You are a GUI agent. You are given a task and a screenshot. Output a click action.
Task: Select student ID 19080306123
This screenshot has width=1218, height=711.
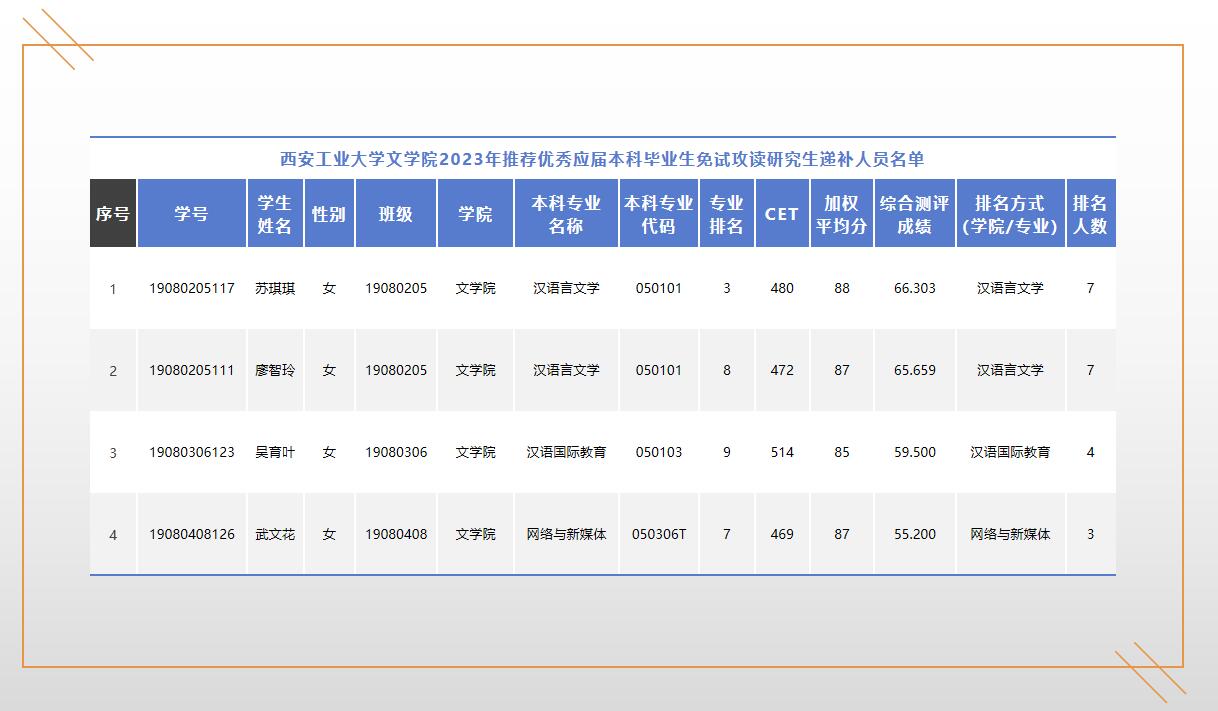pyautogui.click(x=192, y=452)
